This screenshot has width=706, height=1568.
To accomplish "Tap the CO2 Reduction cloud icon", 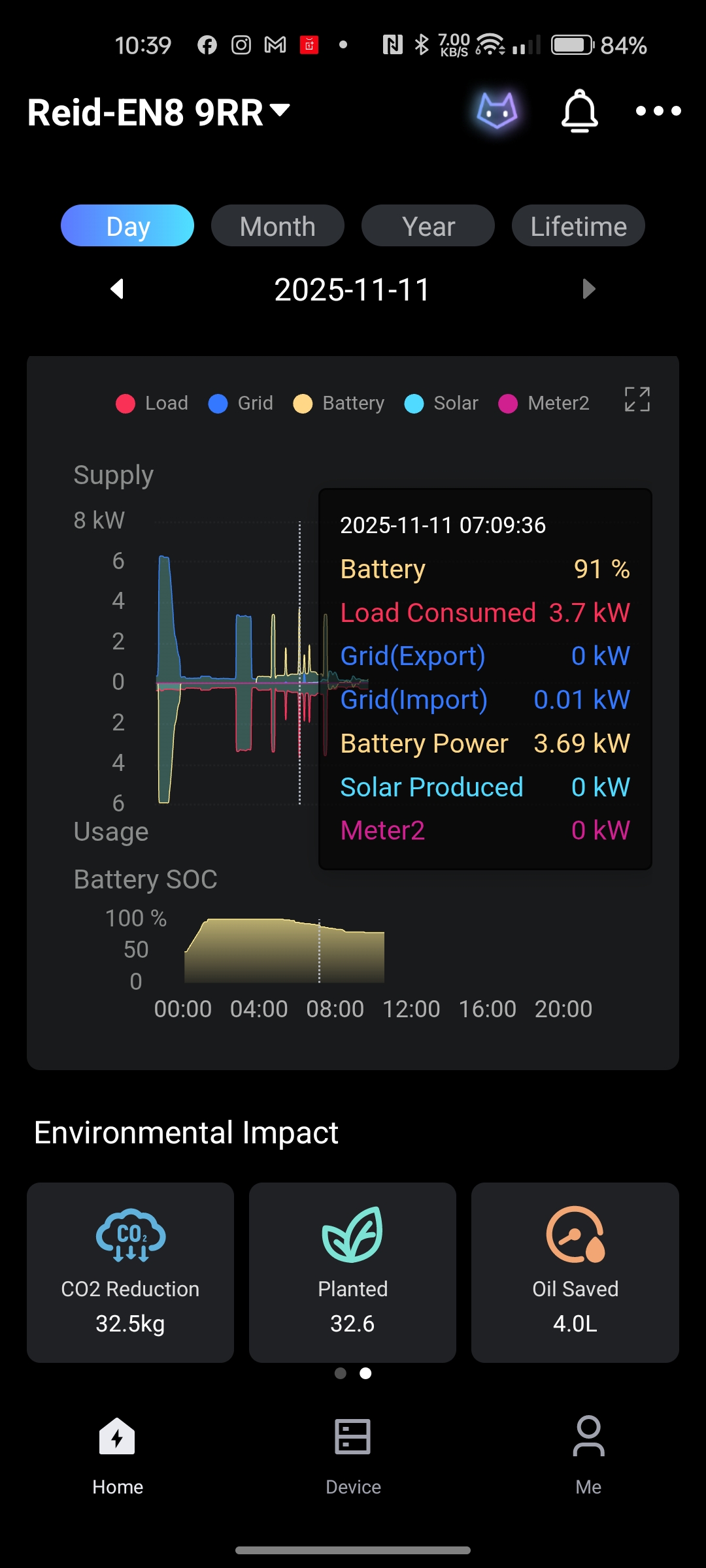I will tap(130, 1234).
